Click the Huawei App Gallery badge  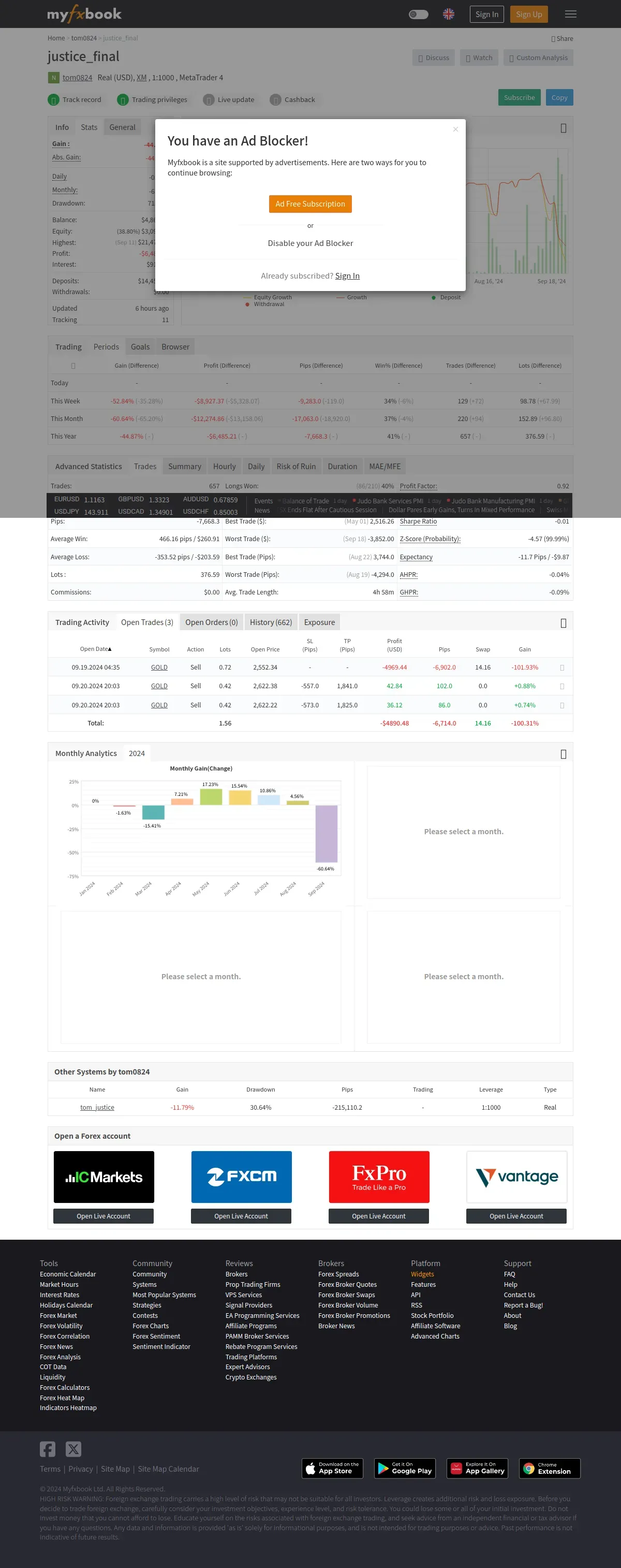pos(477,1468)
